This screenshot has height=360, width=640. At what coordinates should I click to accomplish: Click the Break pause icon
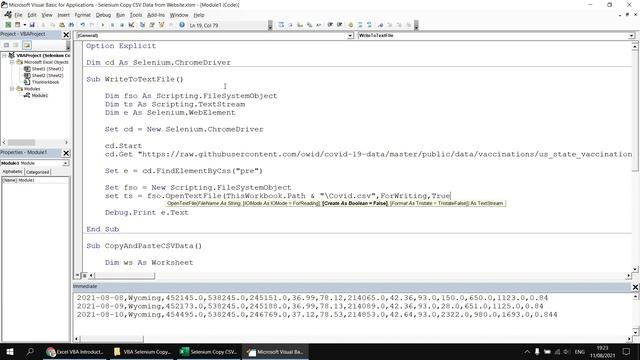[x=113, y=25]
